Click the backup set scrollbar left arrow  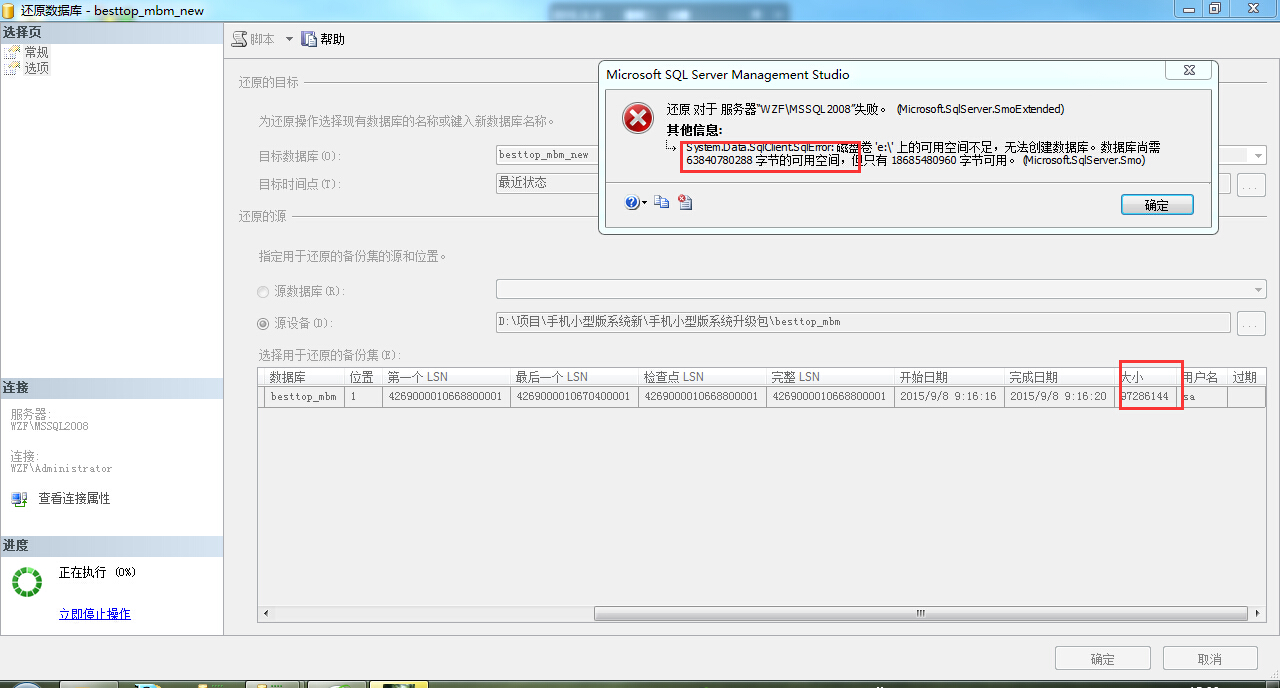click(265, 613)
